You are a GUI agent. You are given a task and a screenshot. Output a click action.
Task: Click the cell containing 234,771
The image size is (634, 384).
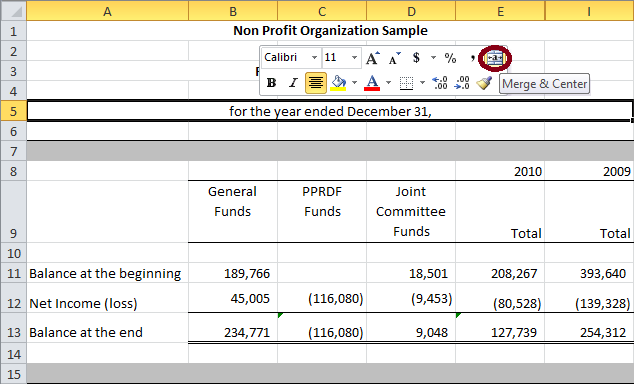pyautogui.click(x=233, y=328)
